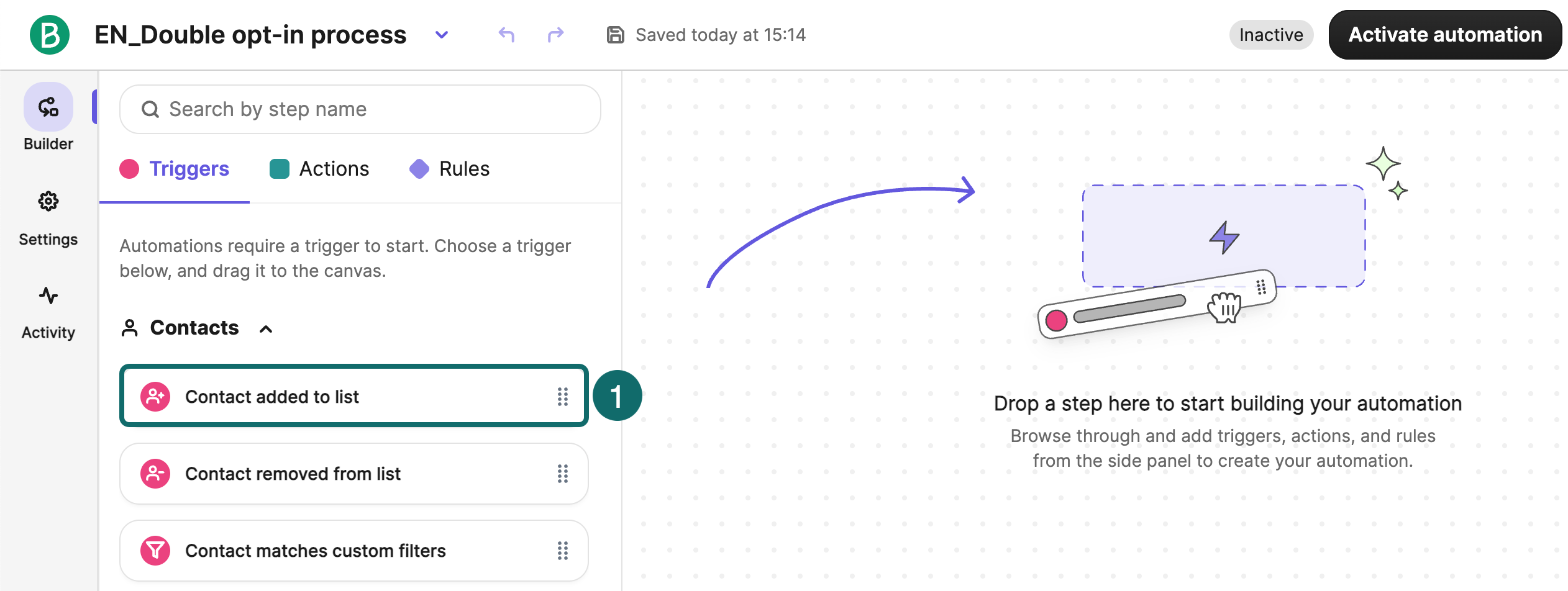
Task: Open the Activity pulse icon
Action: point(48,295)
